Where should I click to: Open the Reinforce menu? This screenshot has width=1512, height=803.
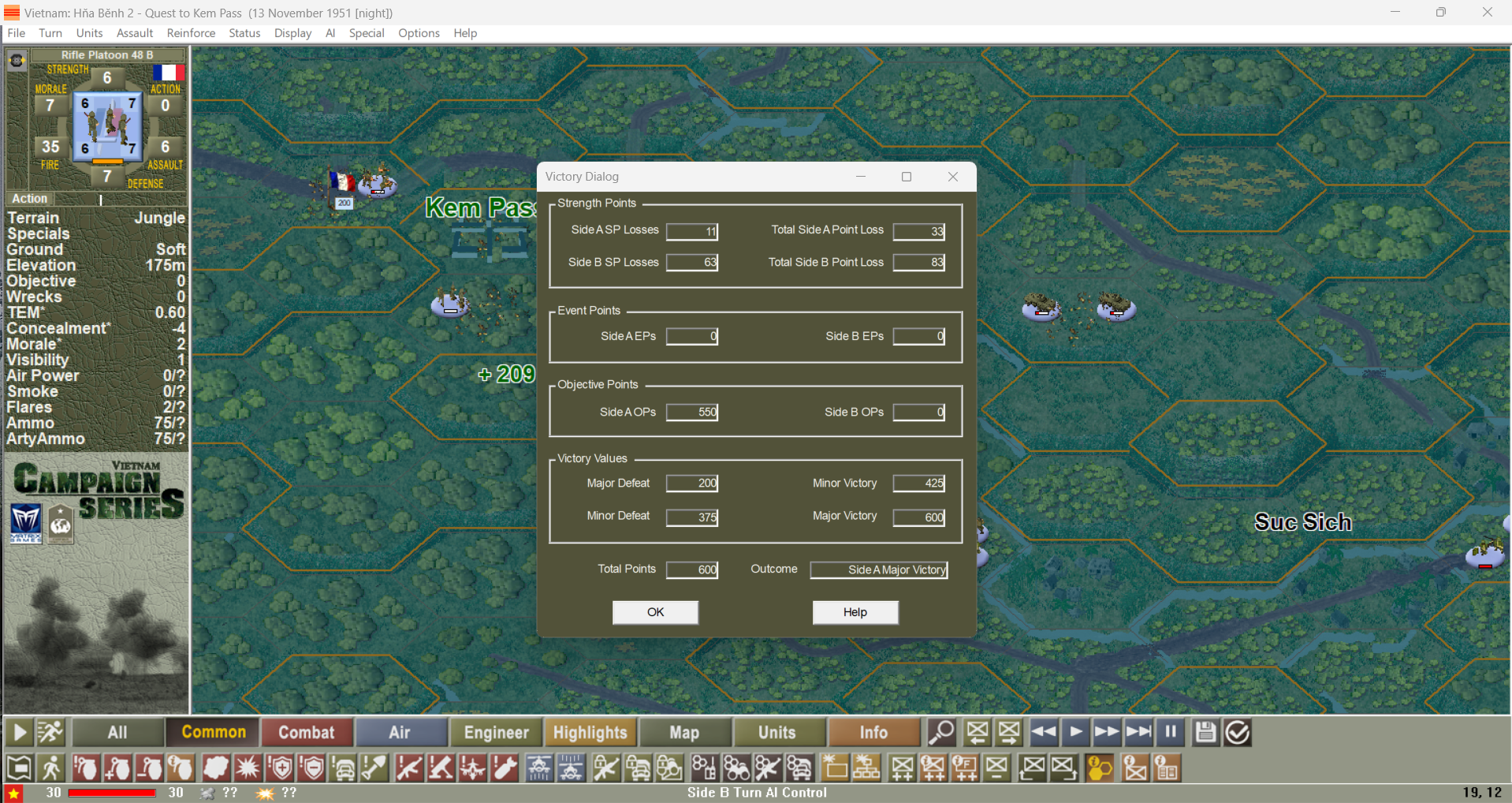pos(191,33)
